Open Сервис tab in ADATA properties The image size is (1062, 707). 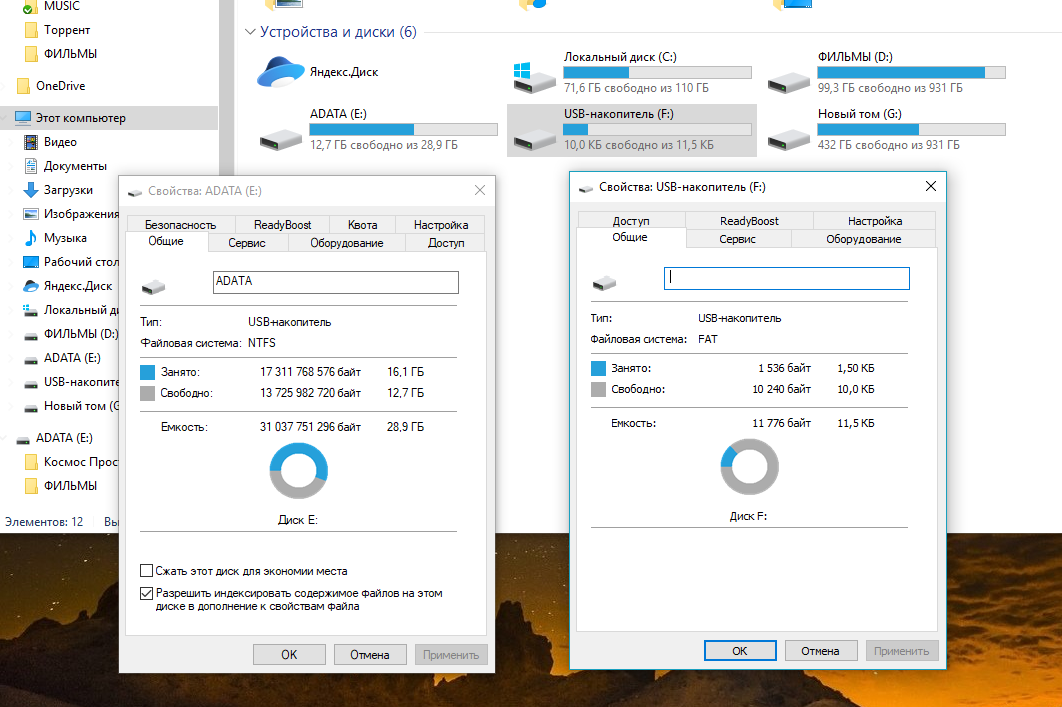coord(247,243)
